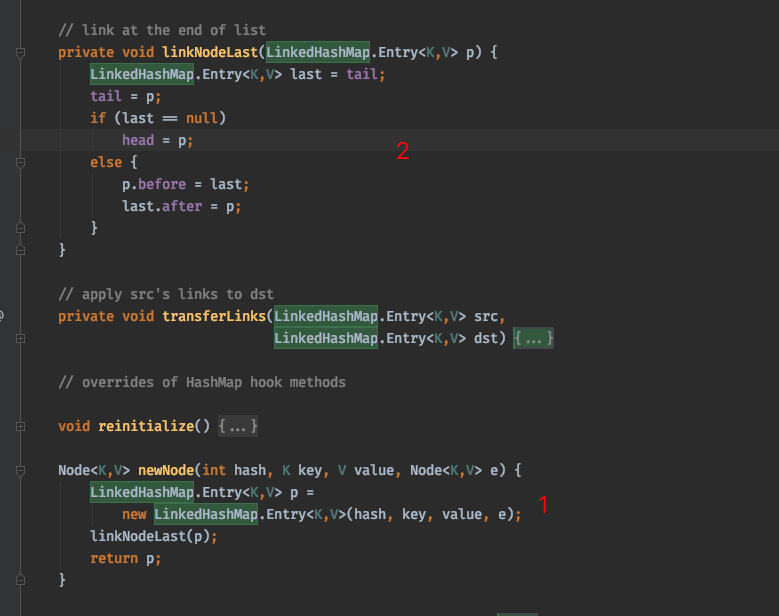This screenshot has width=779, height=616.
Task: Click the fold end marker of the else block
Action: pyautogui.click(x=20, y=228)
